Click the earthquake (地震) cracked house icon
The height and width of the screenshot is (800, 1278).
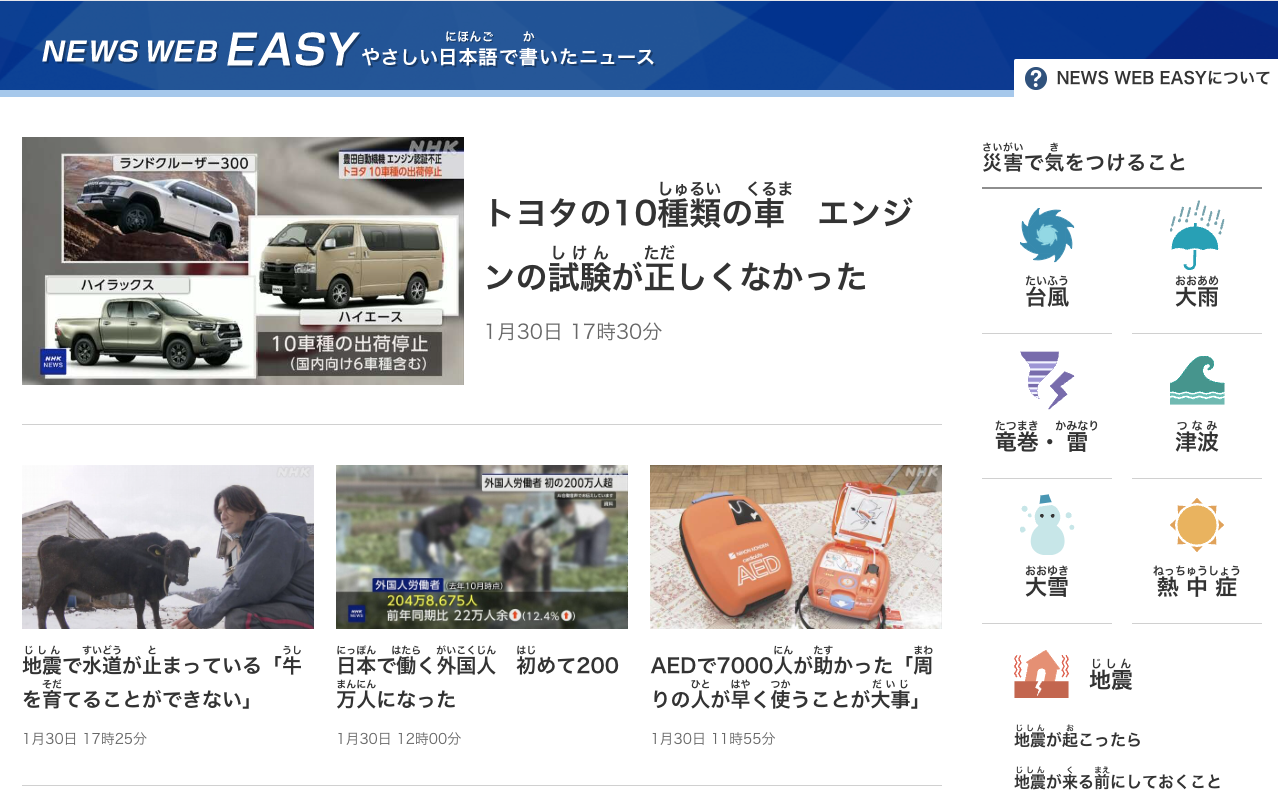[1041, 674]
